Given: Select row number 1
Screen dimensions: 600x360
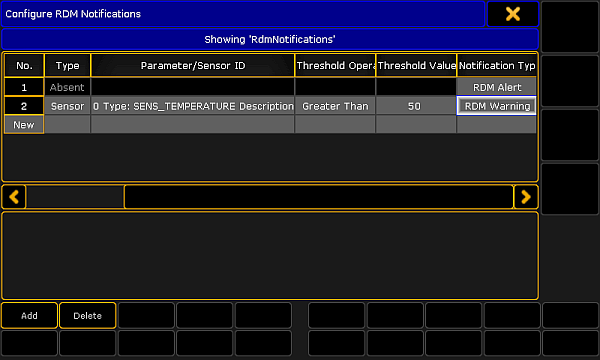Looking at the screenshot, I should pyautogui.click(x=24, y=87).
